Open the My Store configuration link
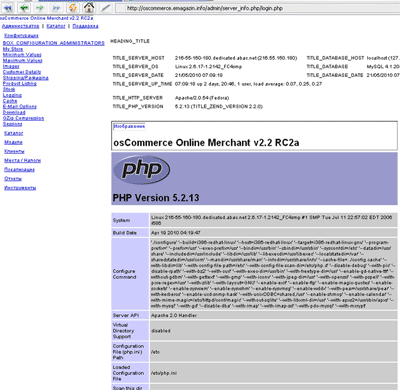This screenshot has width=400, height=390. pyautogui.click(x=13, y=49)
